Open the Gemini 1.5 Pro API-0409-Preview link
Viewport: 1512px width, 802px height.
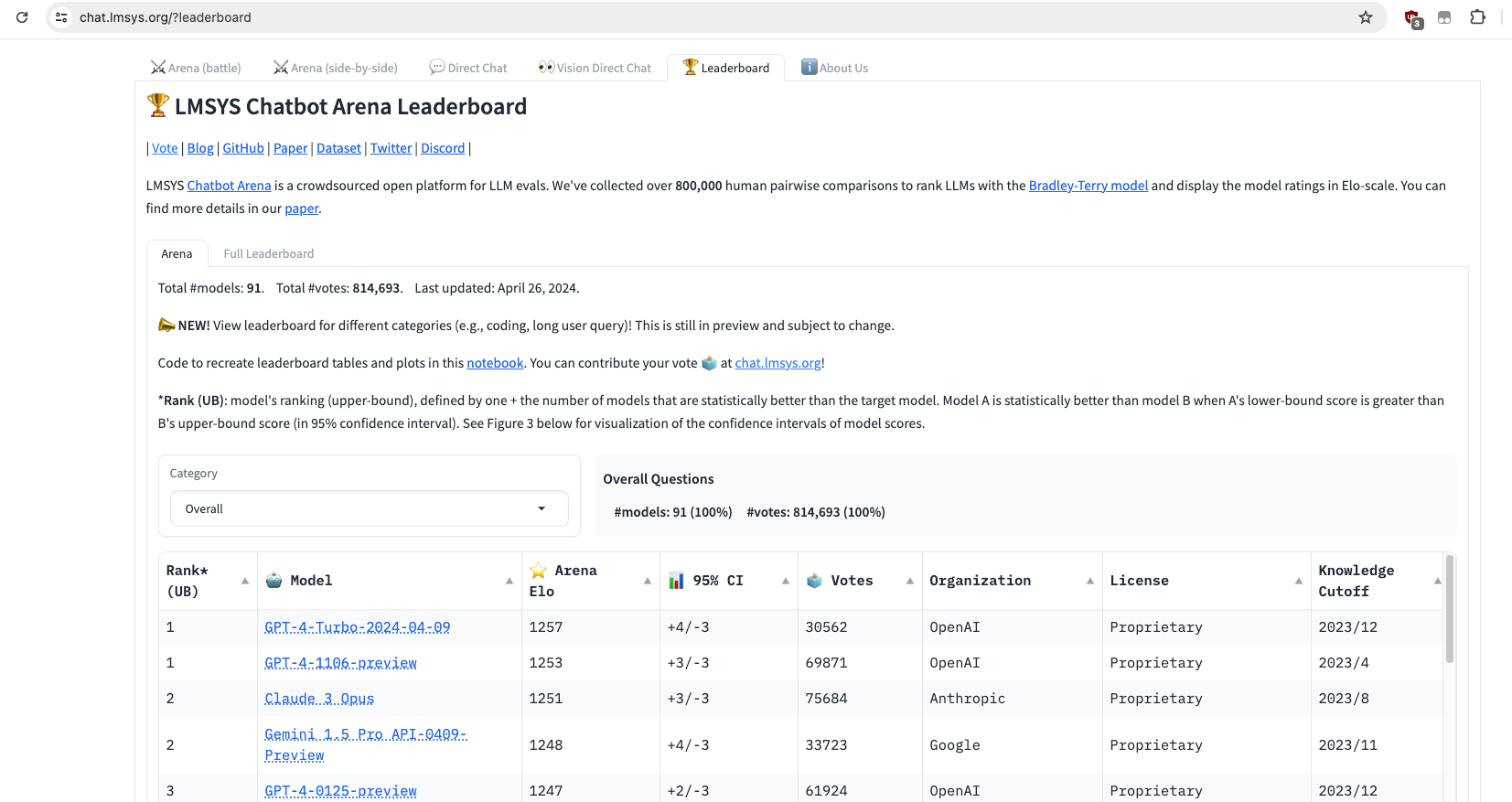coord(365,744)
